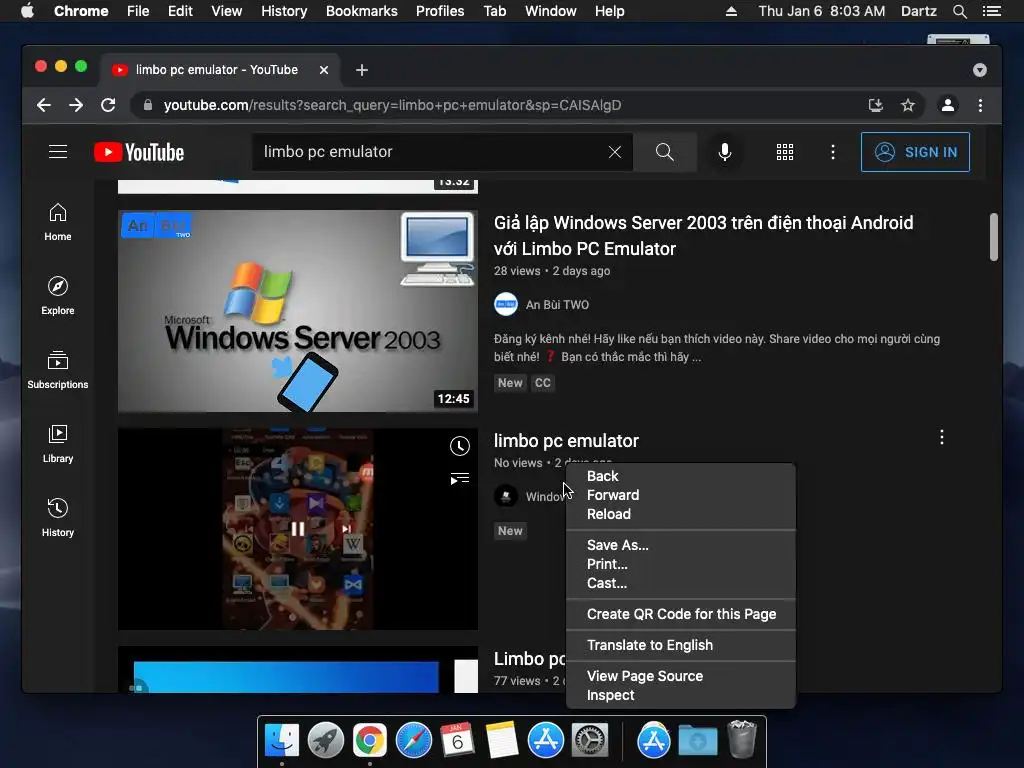Open the Downloads folder in the dock
Image resolution: width=1024 pixels, height=768 pixels.
tap(698, 741)
